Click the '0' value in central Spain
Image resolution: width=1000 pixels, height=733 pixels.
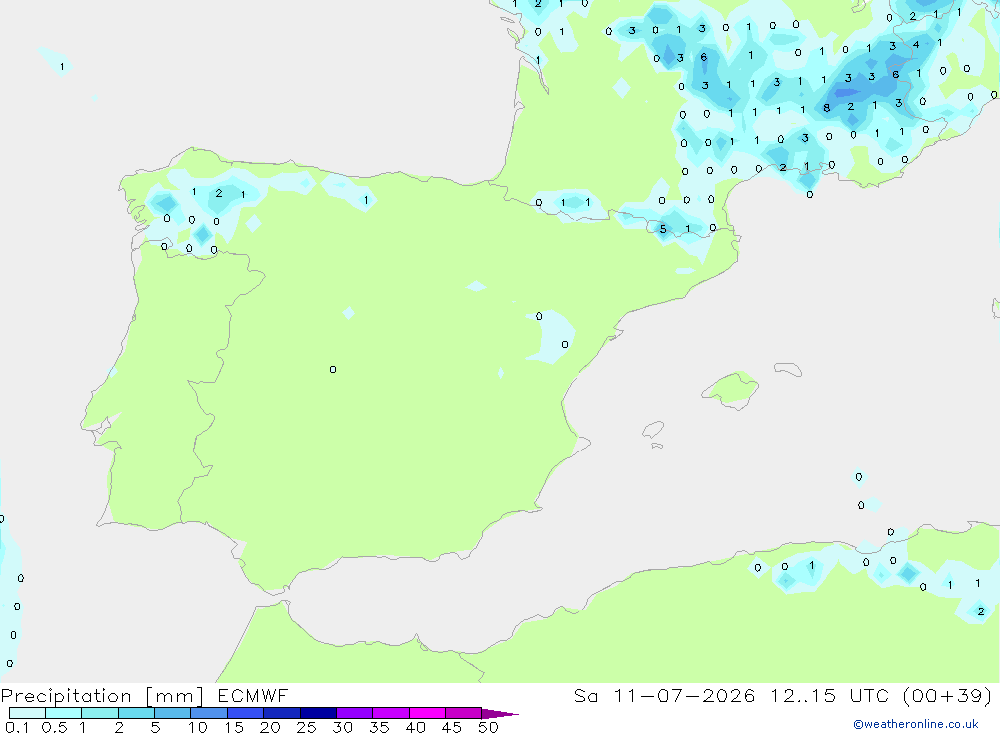click(x=333, y=369)
